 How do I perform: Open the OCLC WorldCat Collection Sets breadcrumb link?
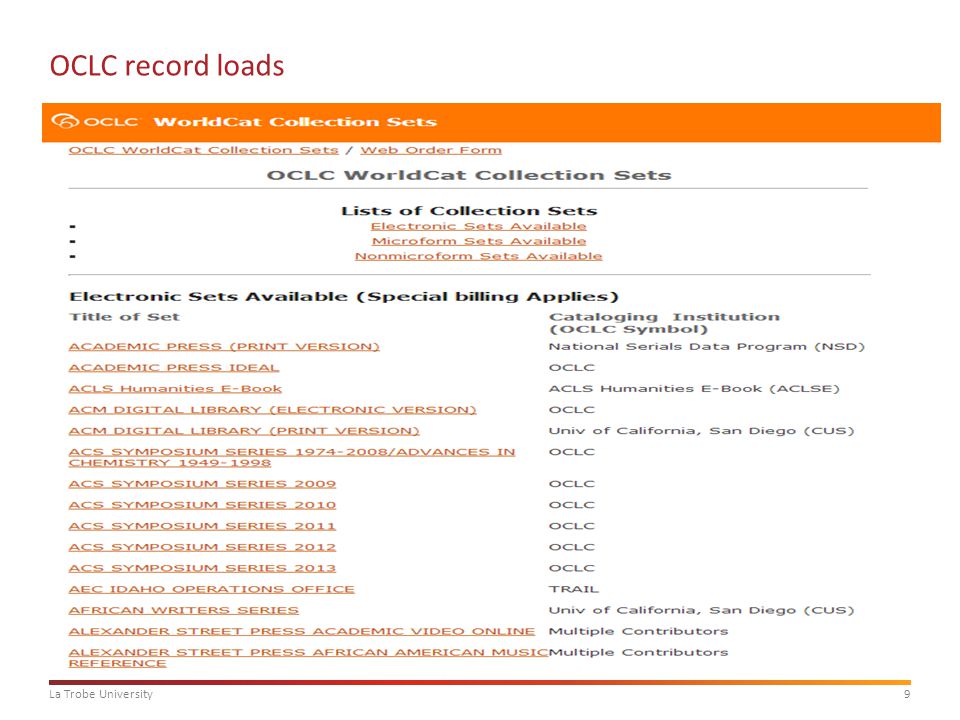(x=203, y=151)
